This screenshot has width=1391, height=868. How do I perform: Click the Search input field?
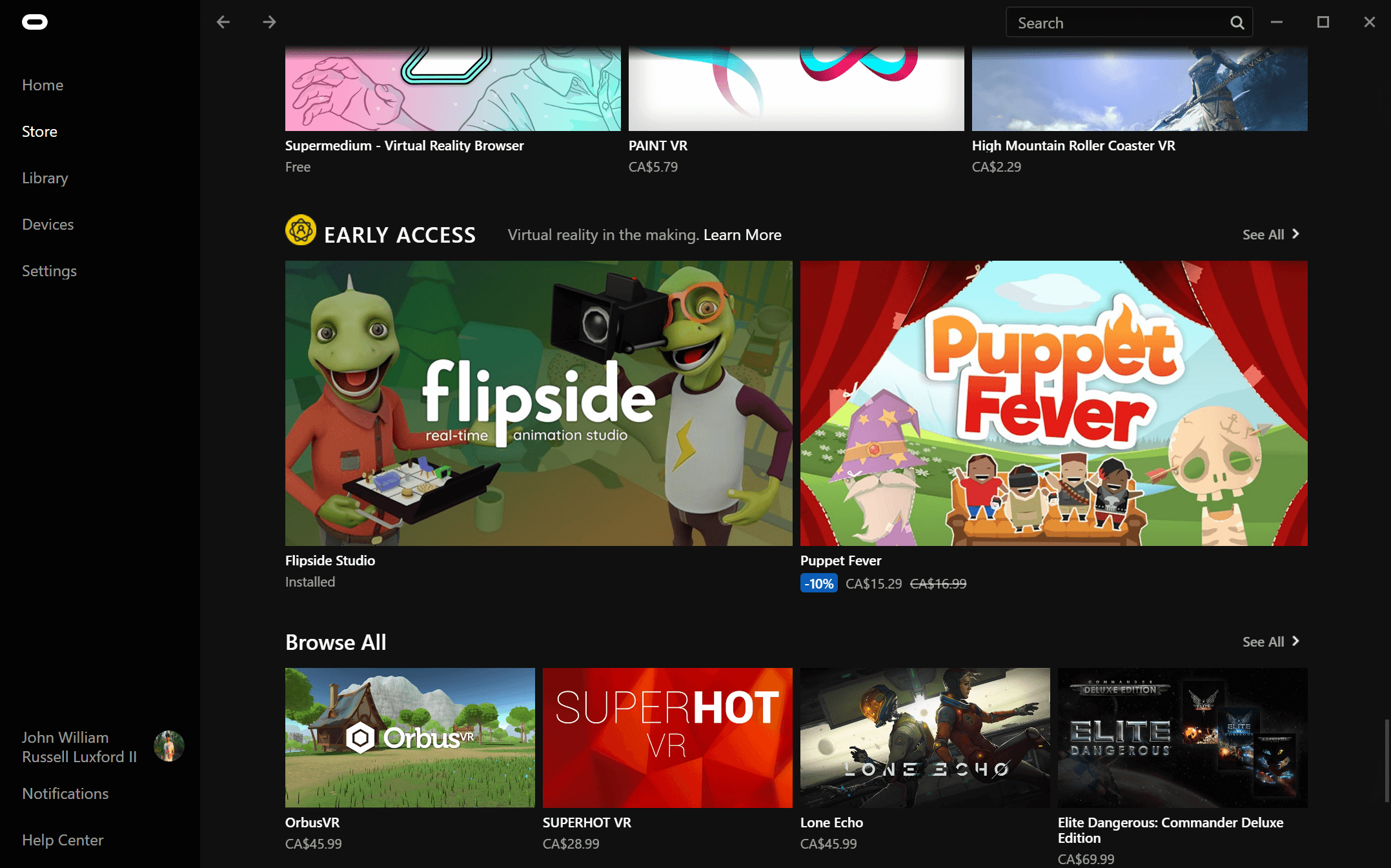click(1130, 23)
